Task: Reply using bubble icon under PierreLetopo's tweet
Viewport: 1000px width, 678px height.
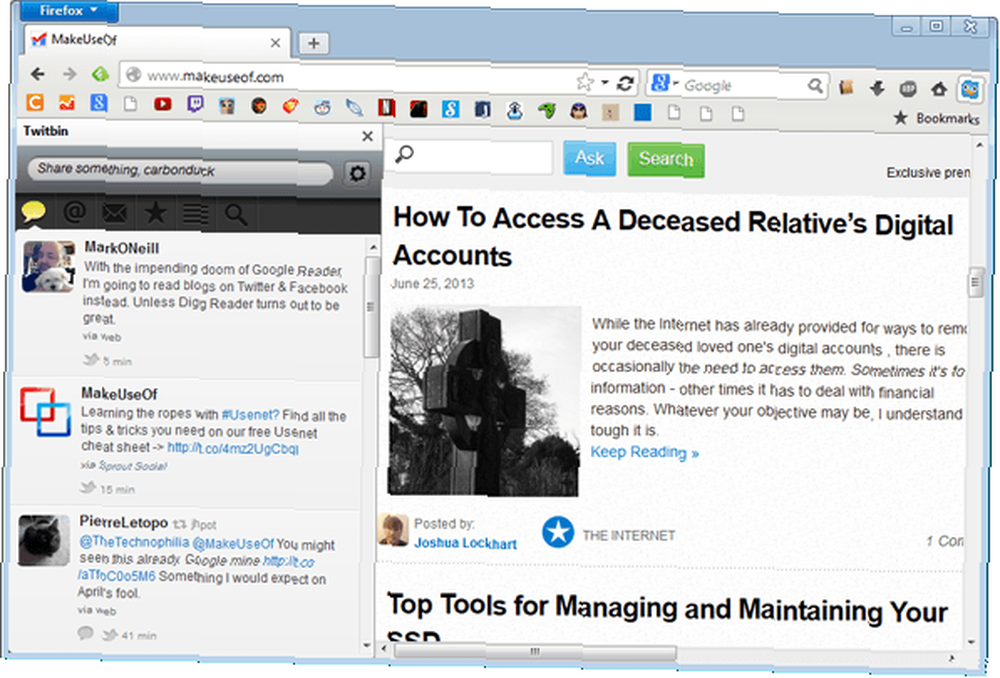Action: coord(85,633)
